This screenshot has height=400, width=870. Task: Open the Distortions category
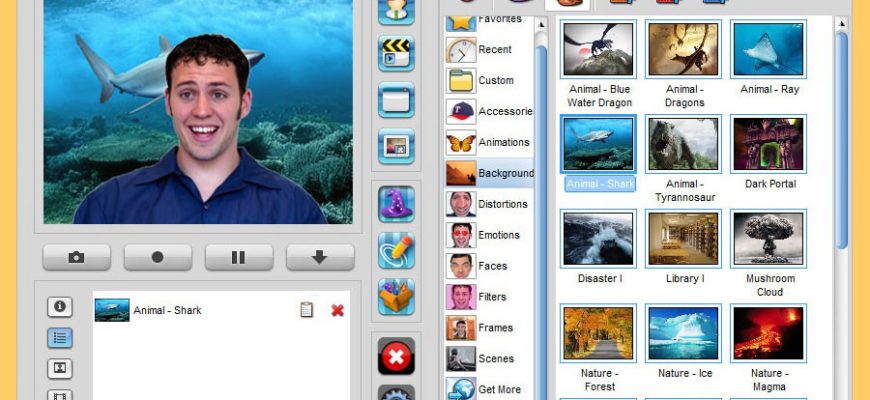coord(489,204)
